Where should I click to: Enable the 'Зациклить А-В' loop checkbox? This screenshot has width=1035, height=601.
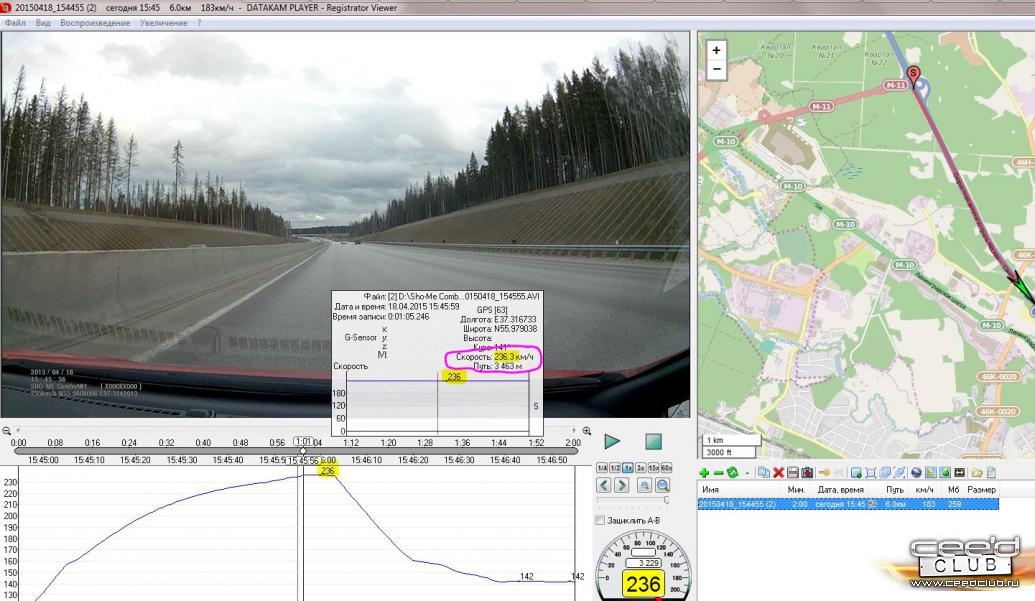point(600,520)
